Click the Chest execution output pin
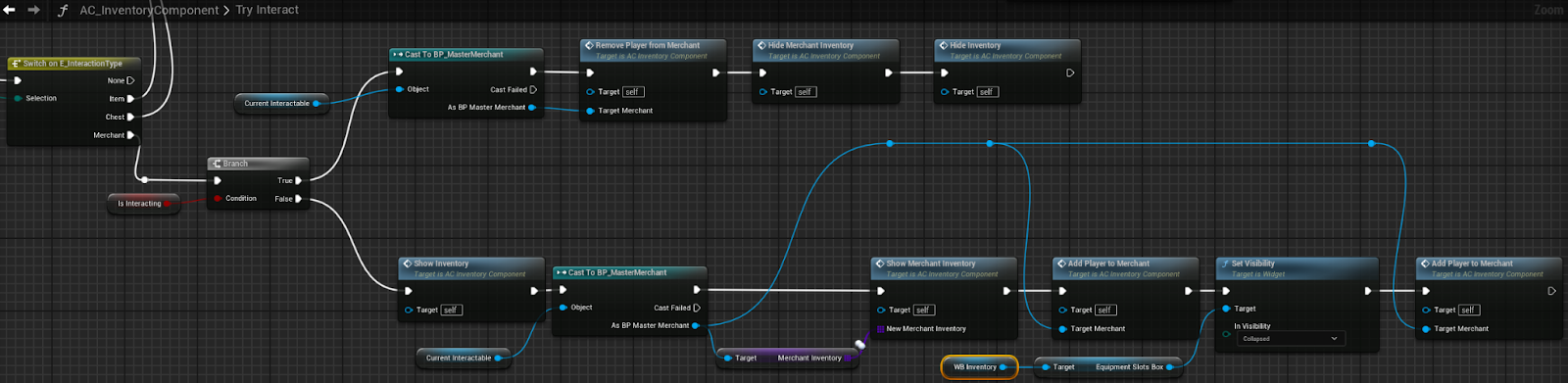1568x383 pixels. (130, 117)
